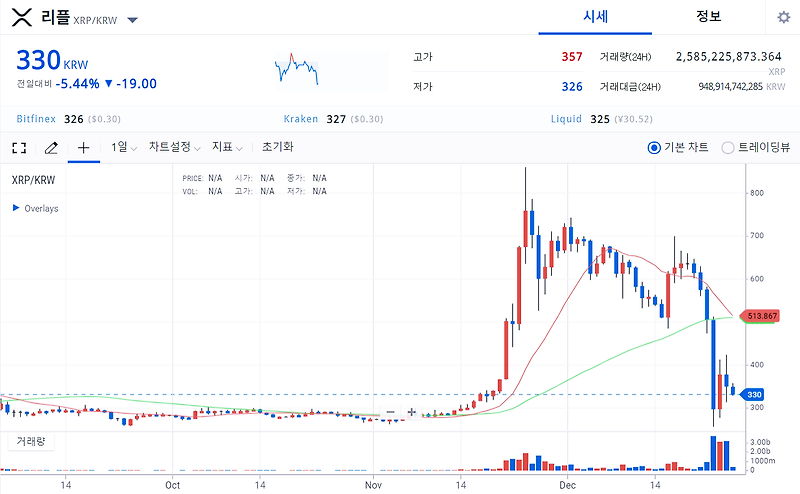Switch to the 정보 tab
Image resolution: width=800 pixels, height=494 pixels.
[x=709, y=17]
